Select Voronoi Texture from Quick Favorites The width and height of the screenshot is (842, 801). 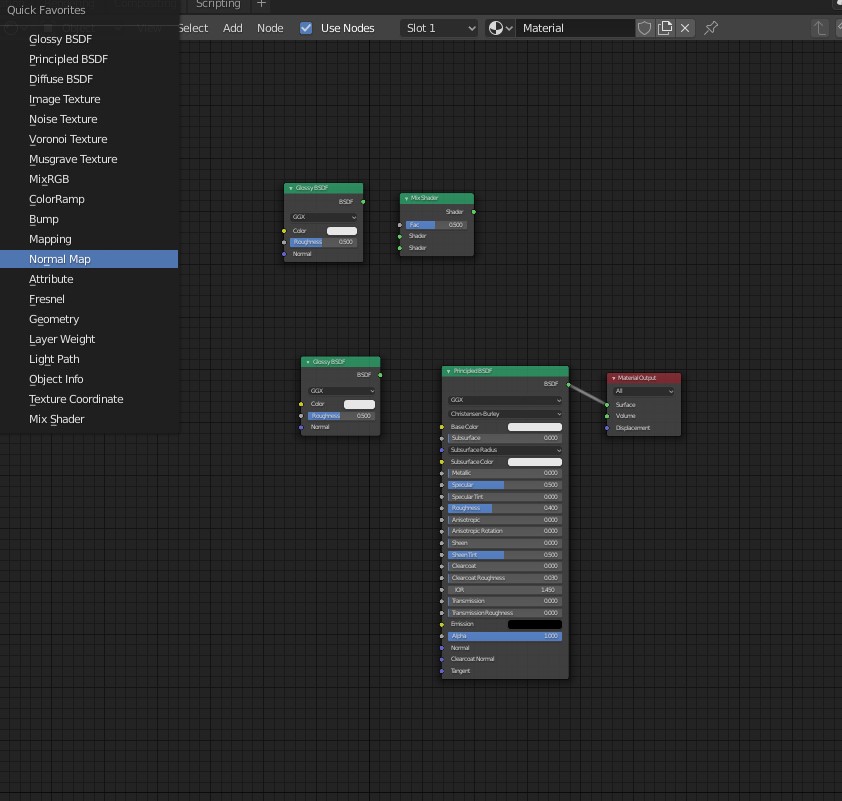[89, 139]
